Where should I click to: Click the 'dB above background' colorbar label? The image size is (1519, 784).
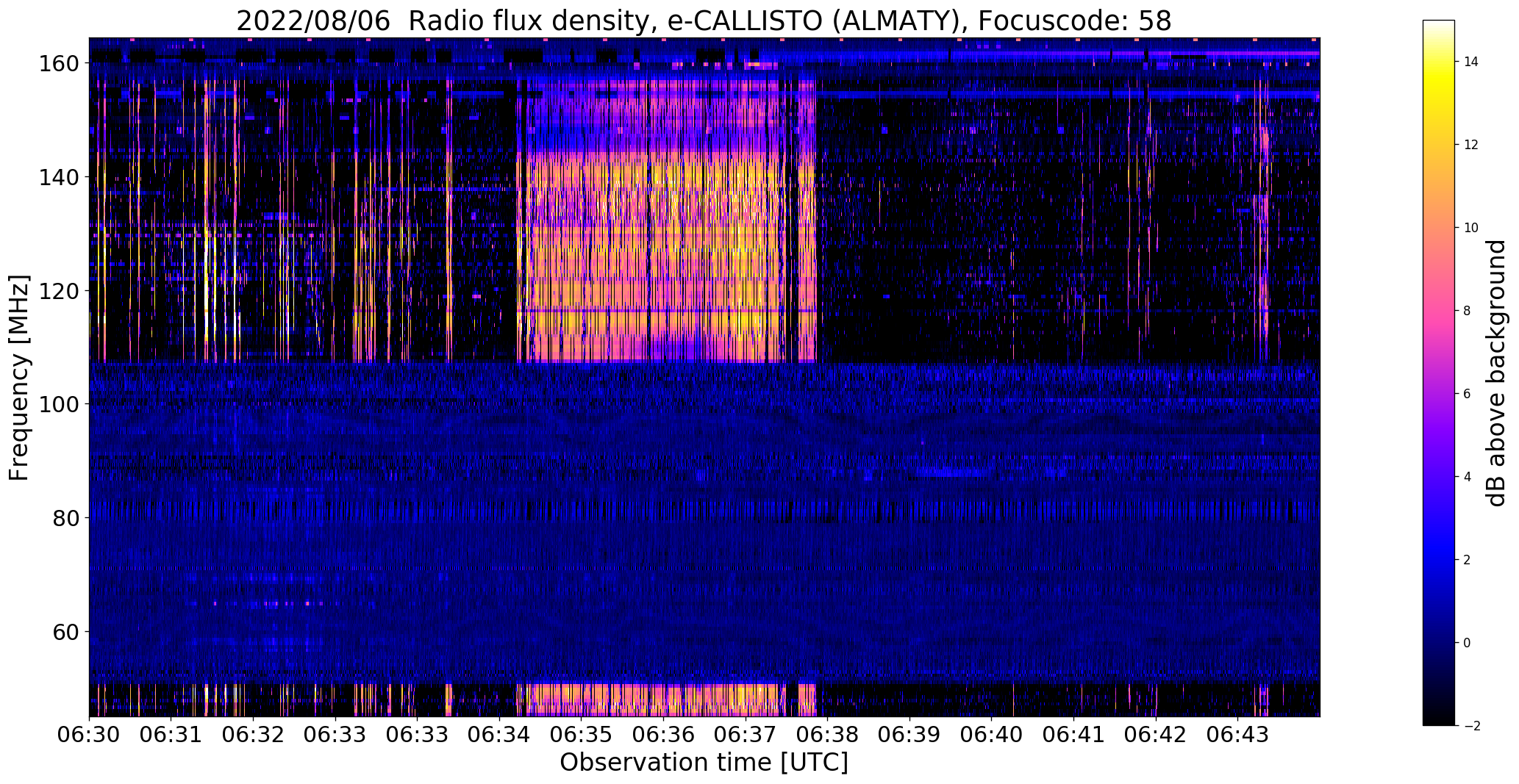(x=1496, y=373)
